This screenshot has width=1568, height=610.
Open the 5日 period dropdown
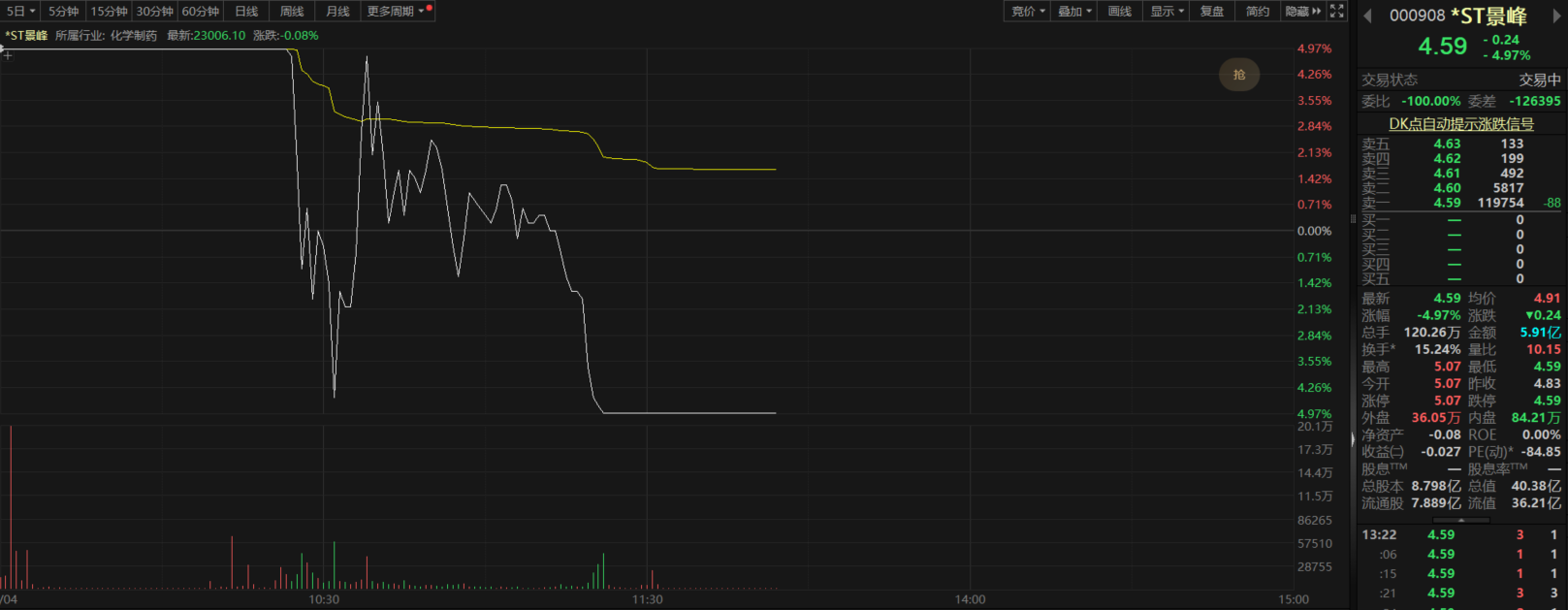pos(20,11)
